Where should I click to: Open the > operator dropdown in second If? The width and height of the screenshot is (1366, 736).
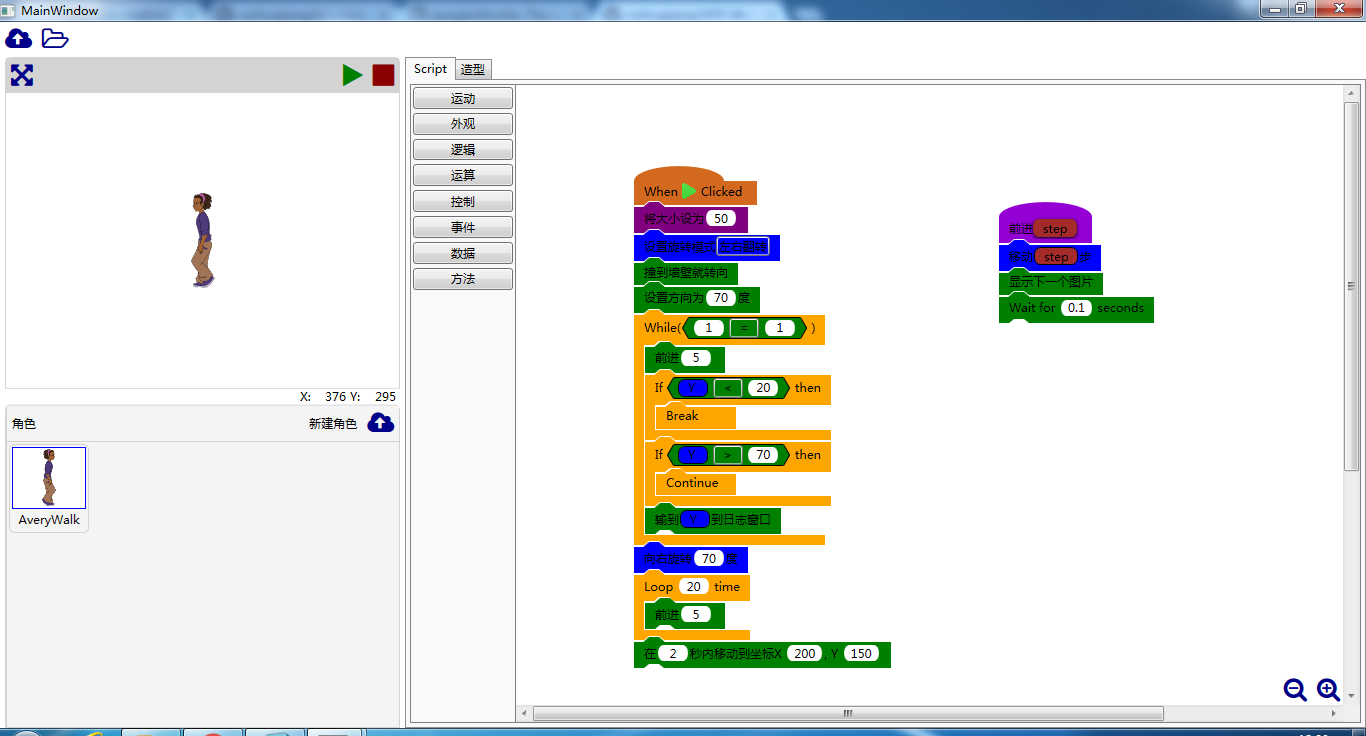pos(728,455)
